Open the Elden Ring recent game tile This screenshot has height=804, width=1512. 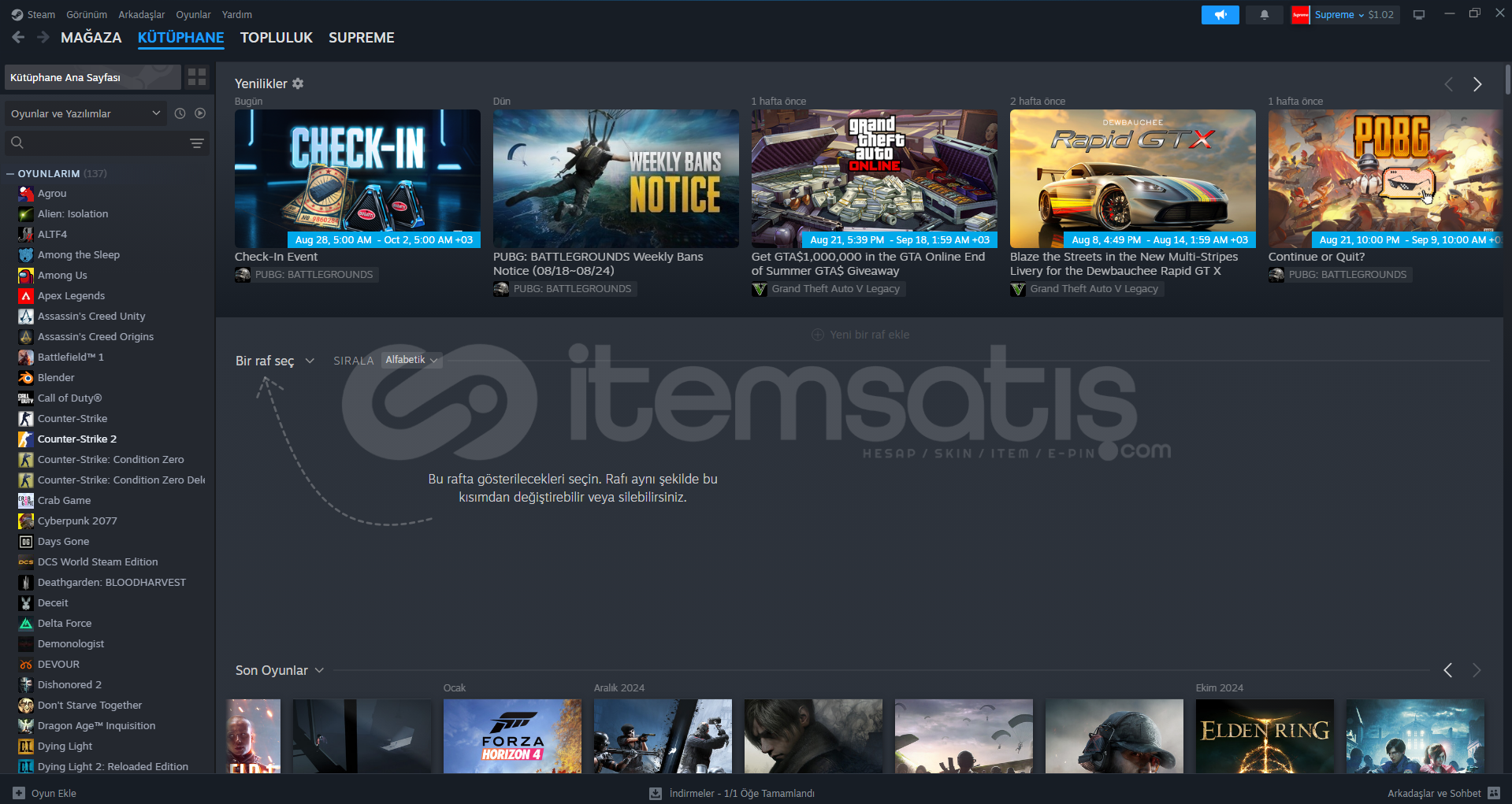pyautogui.click(x=1265, y=736)
